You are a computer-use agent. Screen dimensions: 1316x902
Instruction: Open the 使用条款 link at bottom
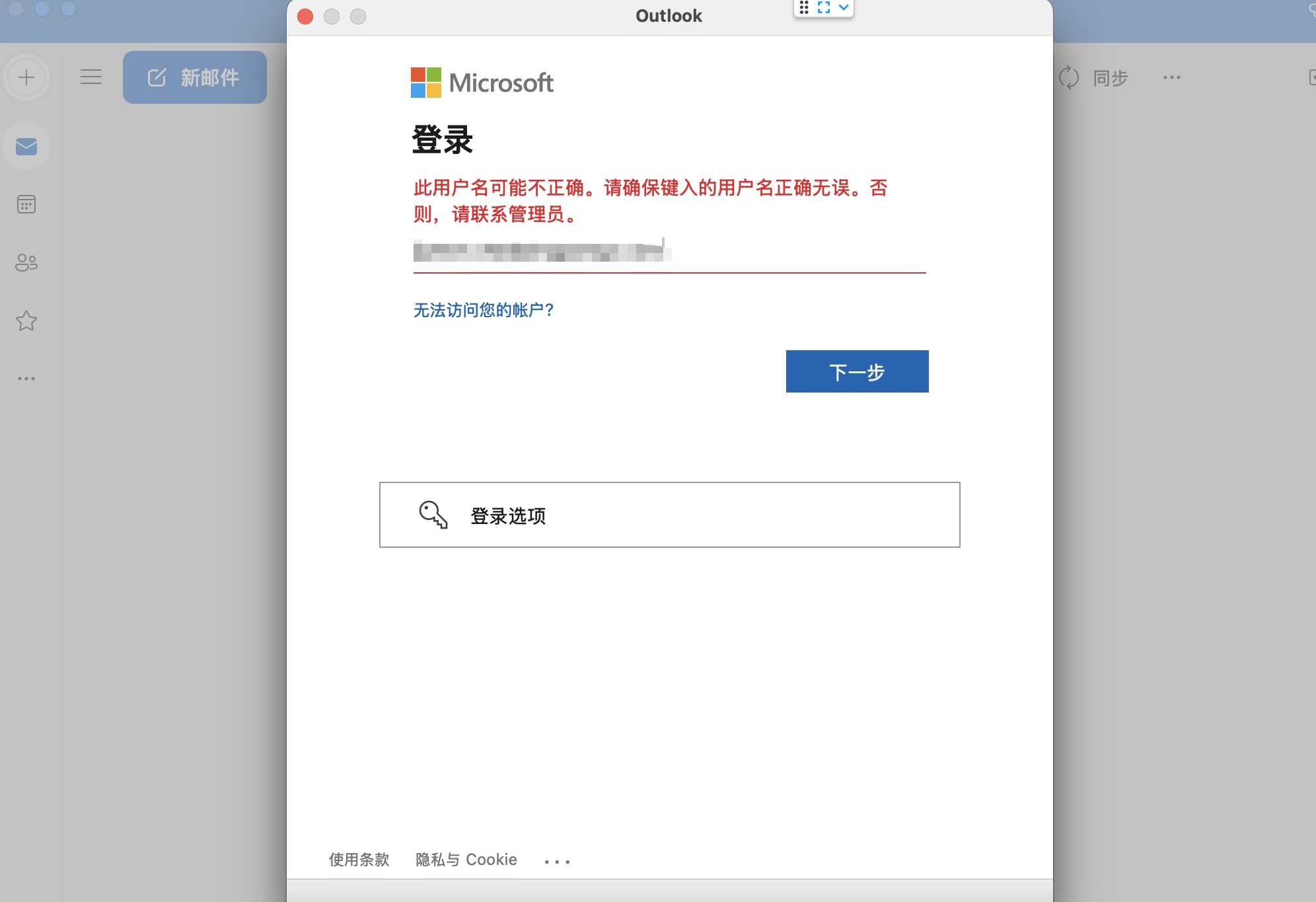tap(358, 859)
